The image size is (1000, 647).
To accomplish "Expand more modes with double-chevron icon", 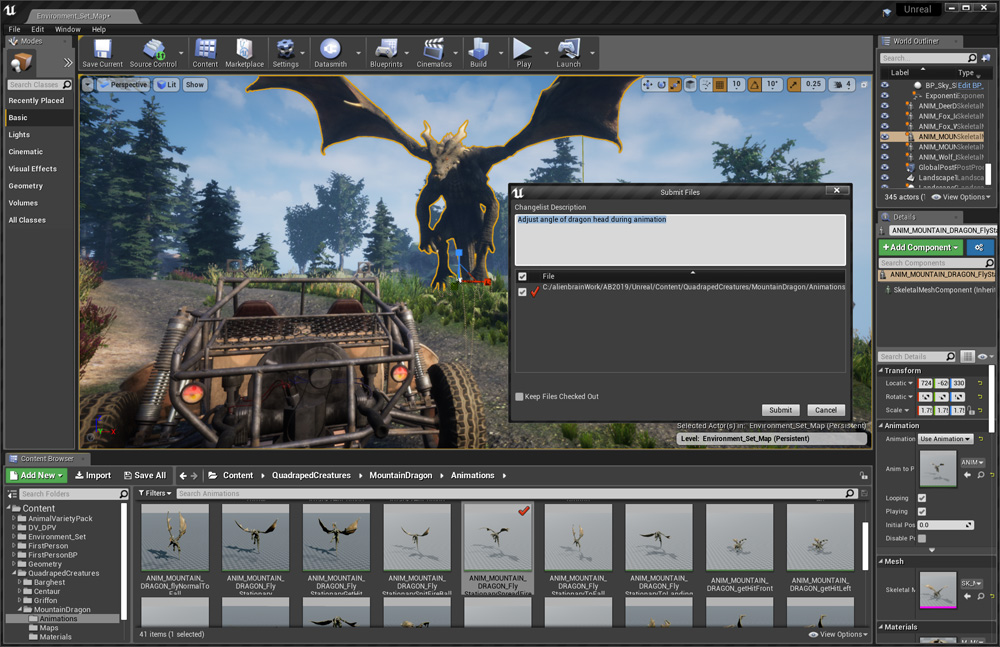I will point(68,63).
